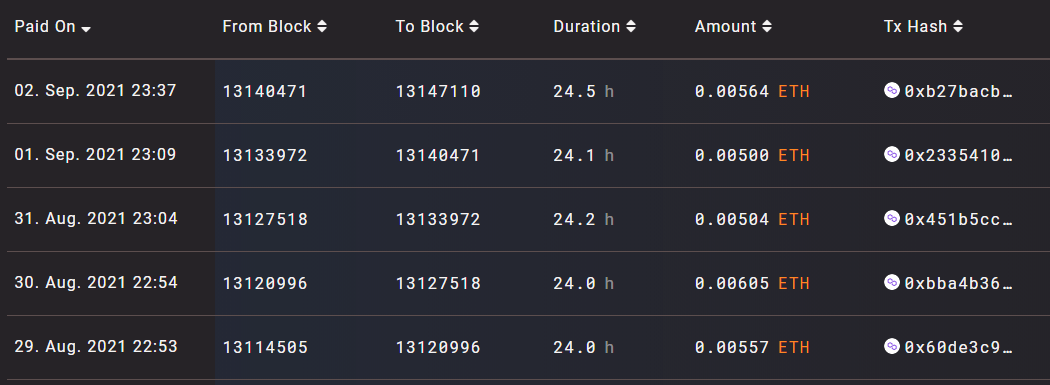Click To Block value 13127518

[438, 283]
